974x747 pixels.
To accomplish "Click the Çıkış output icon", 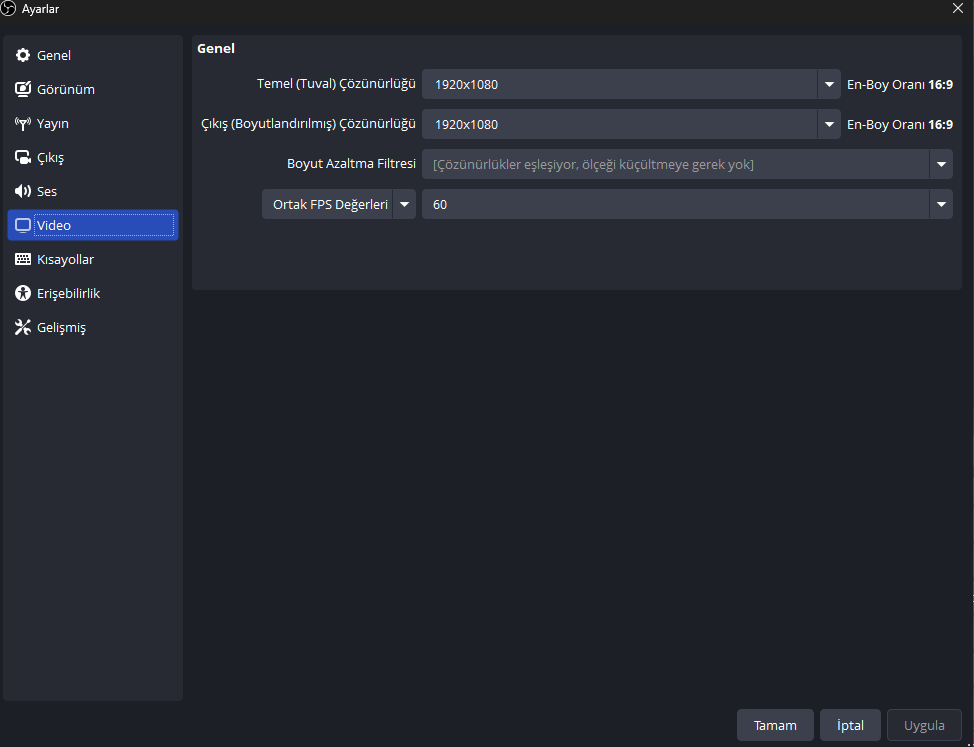I will (23, 157).
